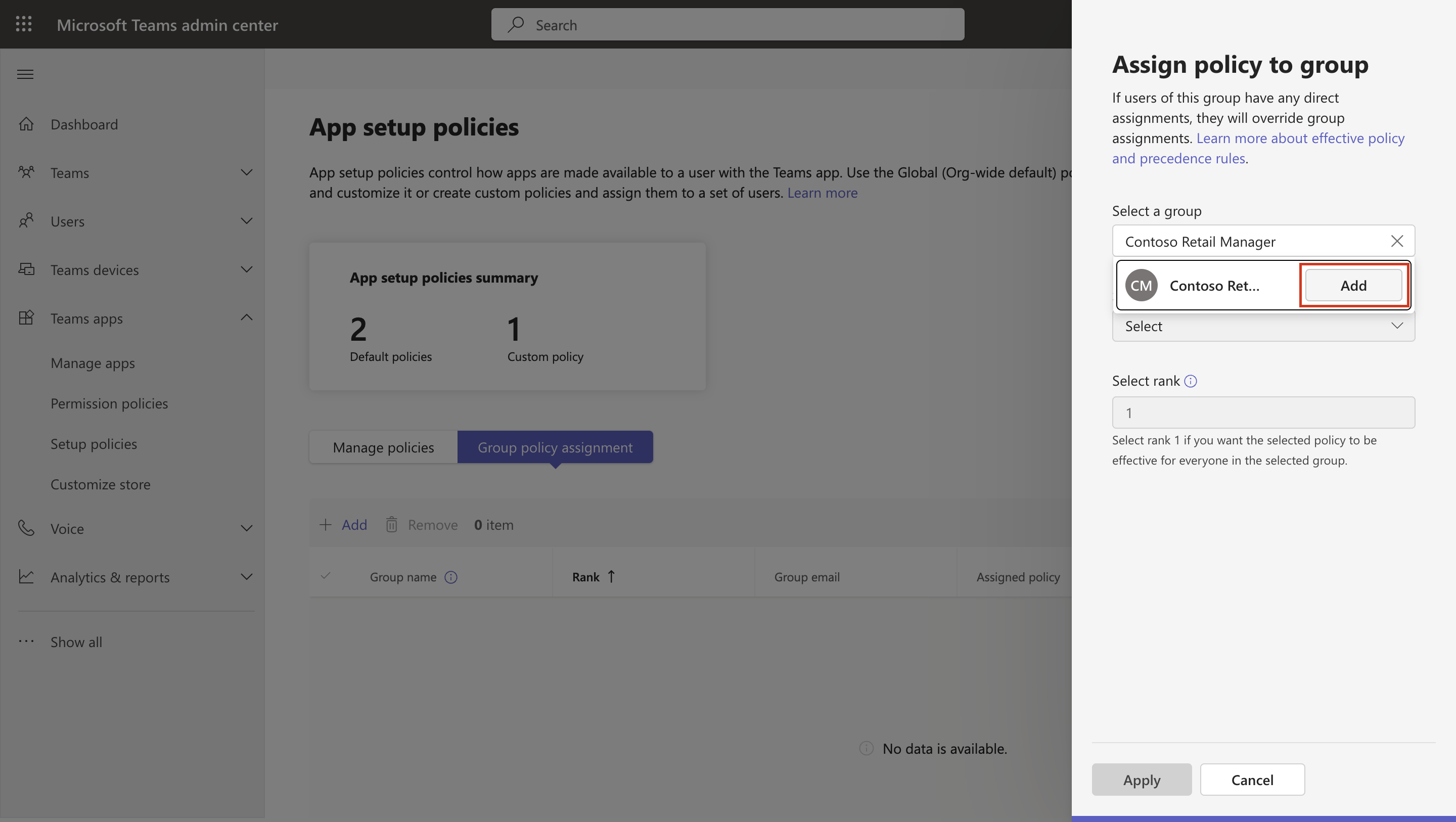Click Show all in sidebar
Screen dimensions: 1456x822
[76, 642]
